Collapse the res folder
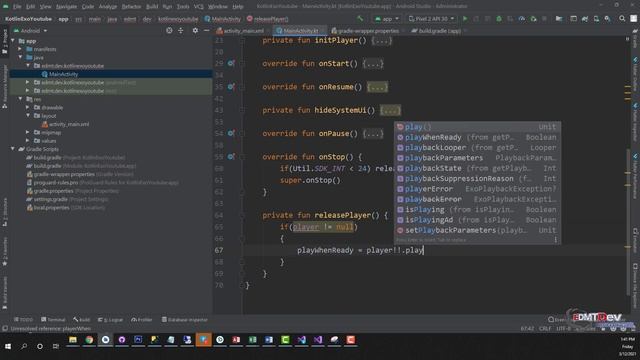640x360 pixels. click(x=20, y=99)
